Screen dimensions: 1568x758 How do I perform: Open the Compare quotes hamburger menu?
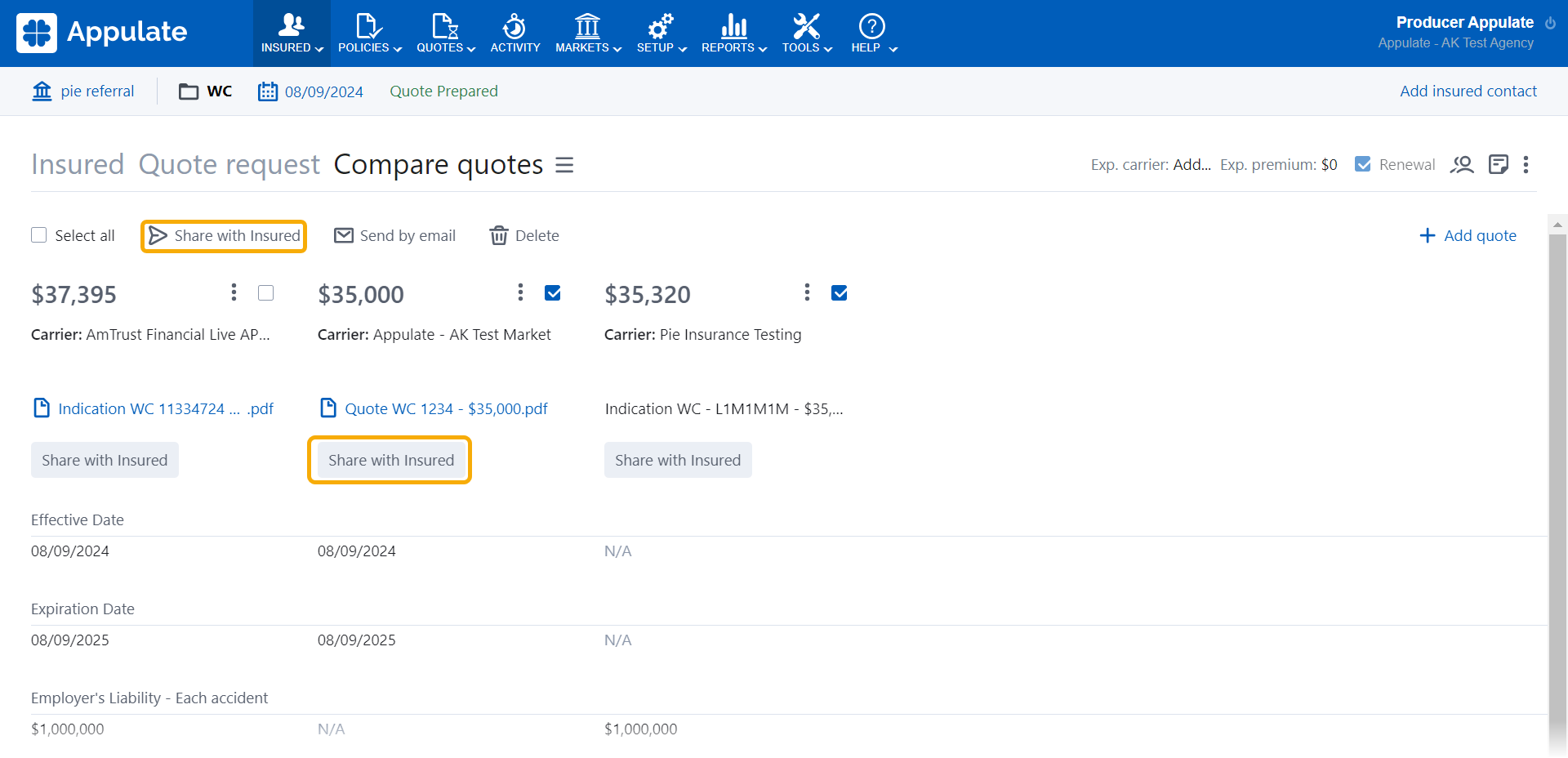(564, 165)
